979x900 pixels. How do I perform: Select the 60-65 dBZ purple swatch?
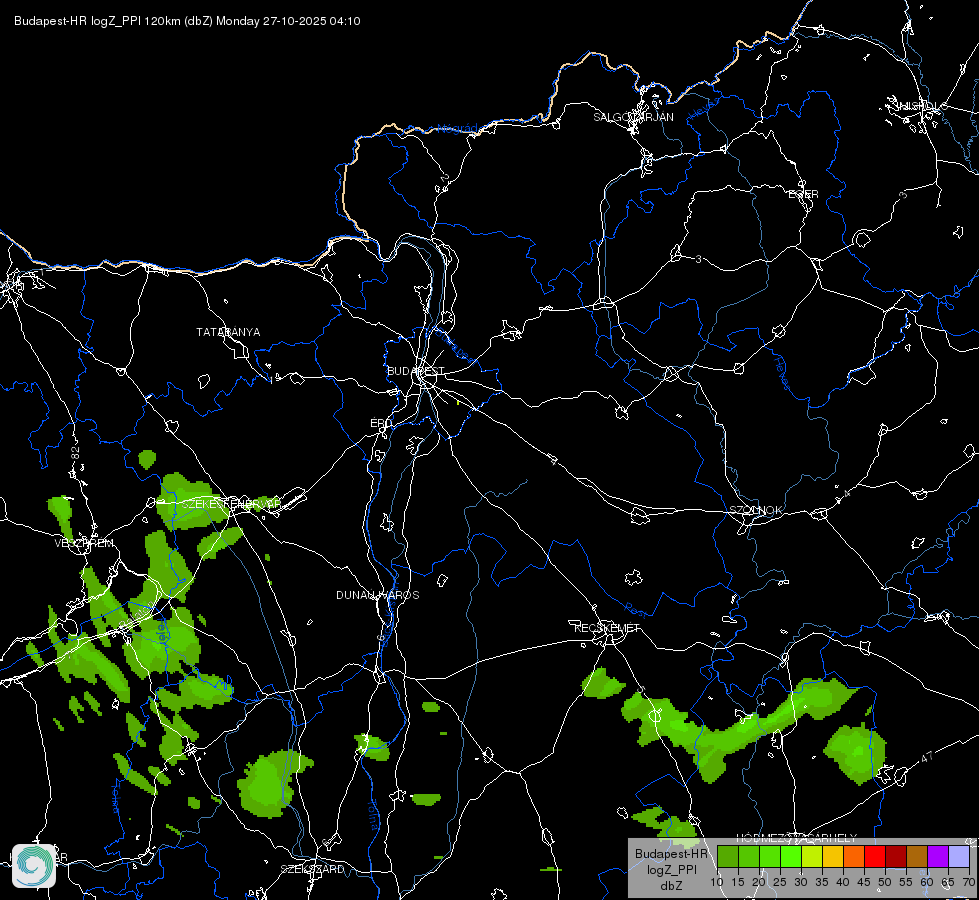[x=938, y=856]
